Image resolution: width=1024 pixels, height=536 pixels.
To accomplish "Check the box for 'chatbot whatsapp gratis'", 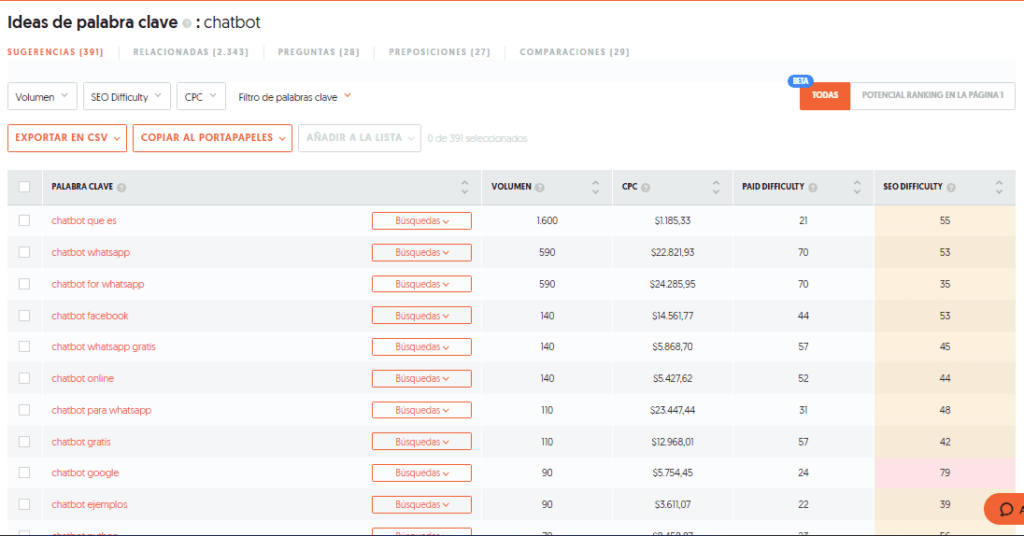I will click(x=24, y=347).
